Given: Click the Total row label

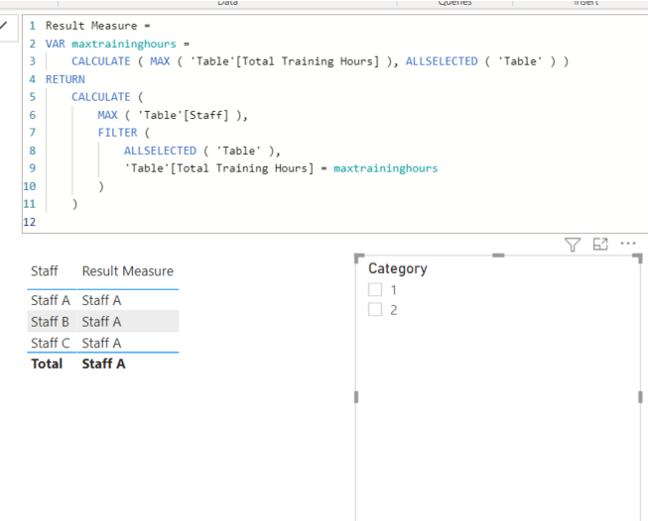Looking at the screenshot, I should [x=47, y=364].
